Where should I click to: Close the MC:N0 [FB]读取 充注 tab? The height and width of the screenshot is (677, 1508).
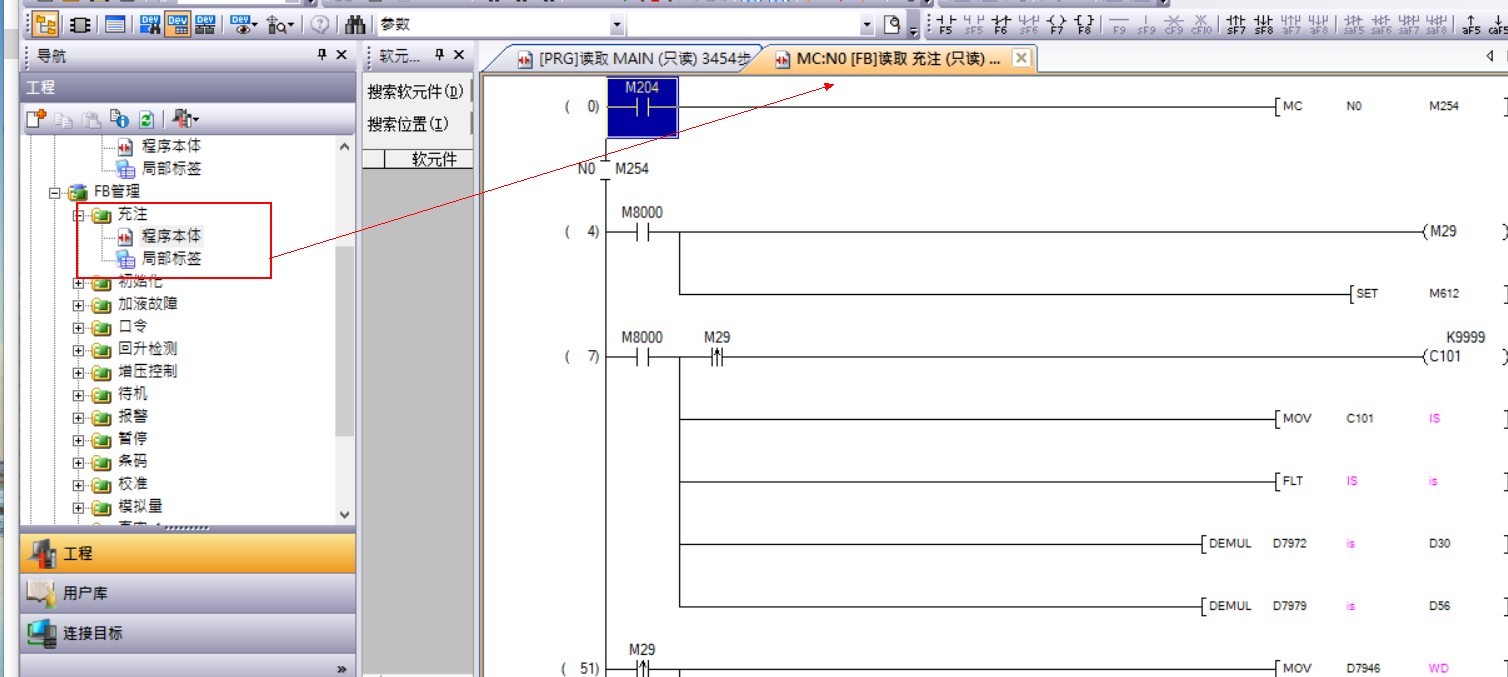1021,59
